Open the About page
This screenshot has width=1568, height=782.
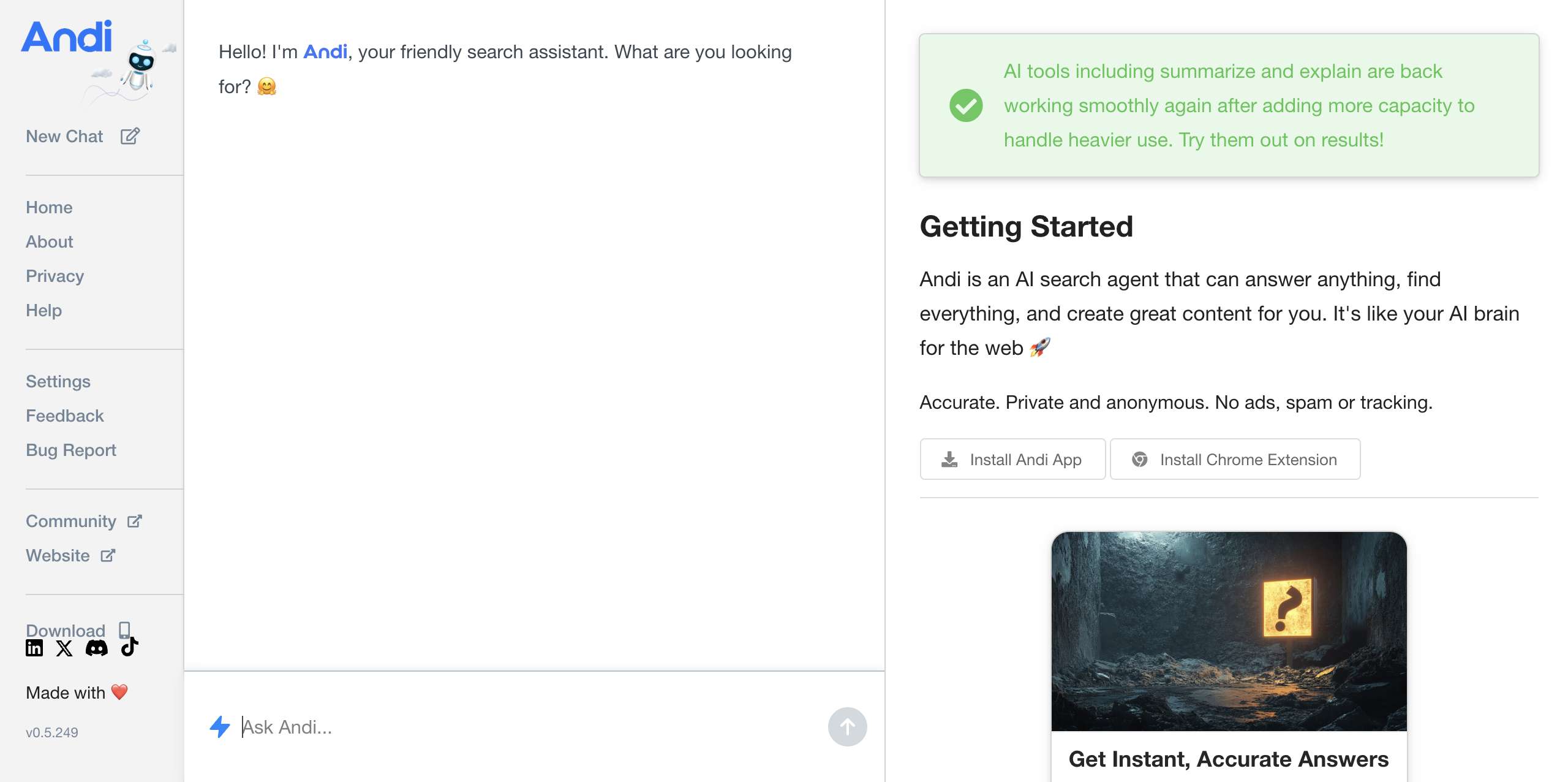pyautogui.click(x=49, y=241)
